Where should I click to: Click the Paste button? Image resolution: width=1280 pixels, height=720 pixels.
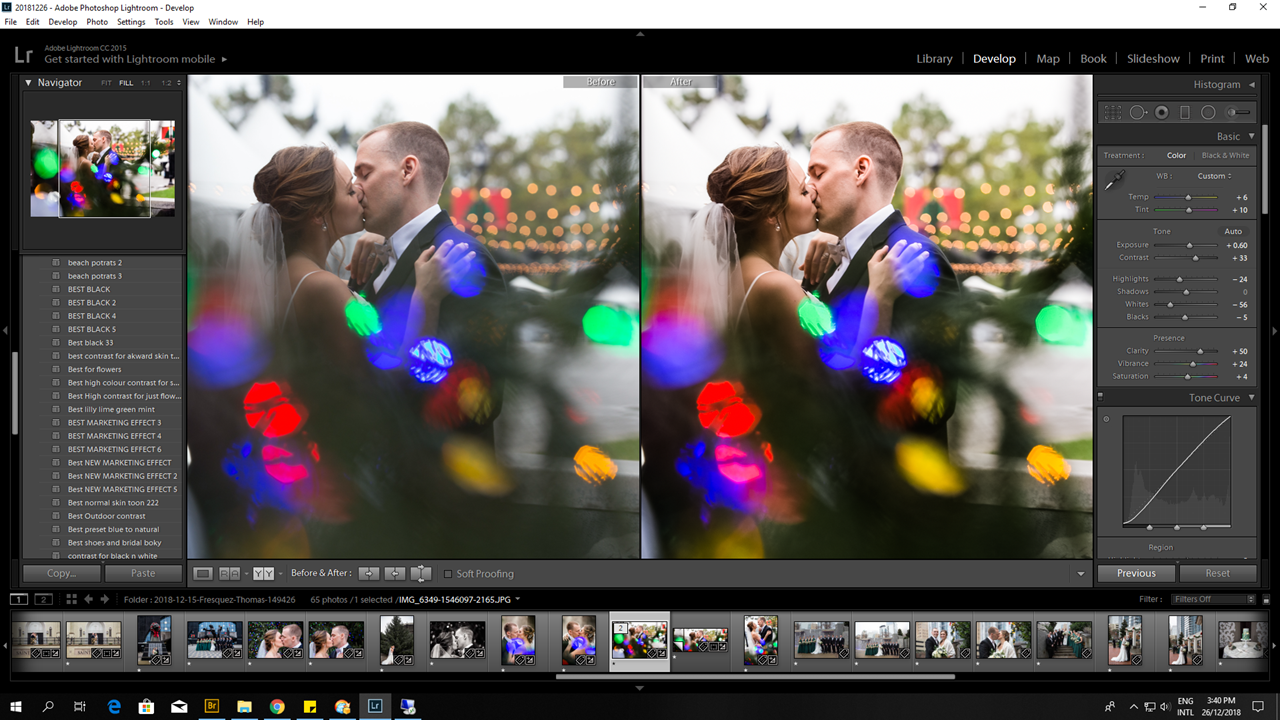coord(143,573)
